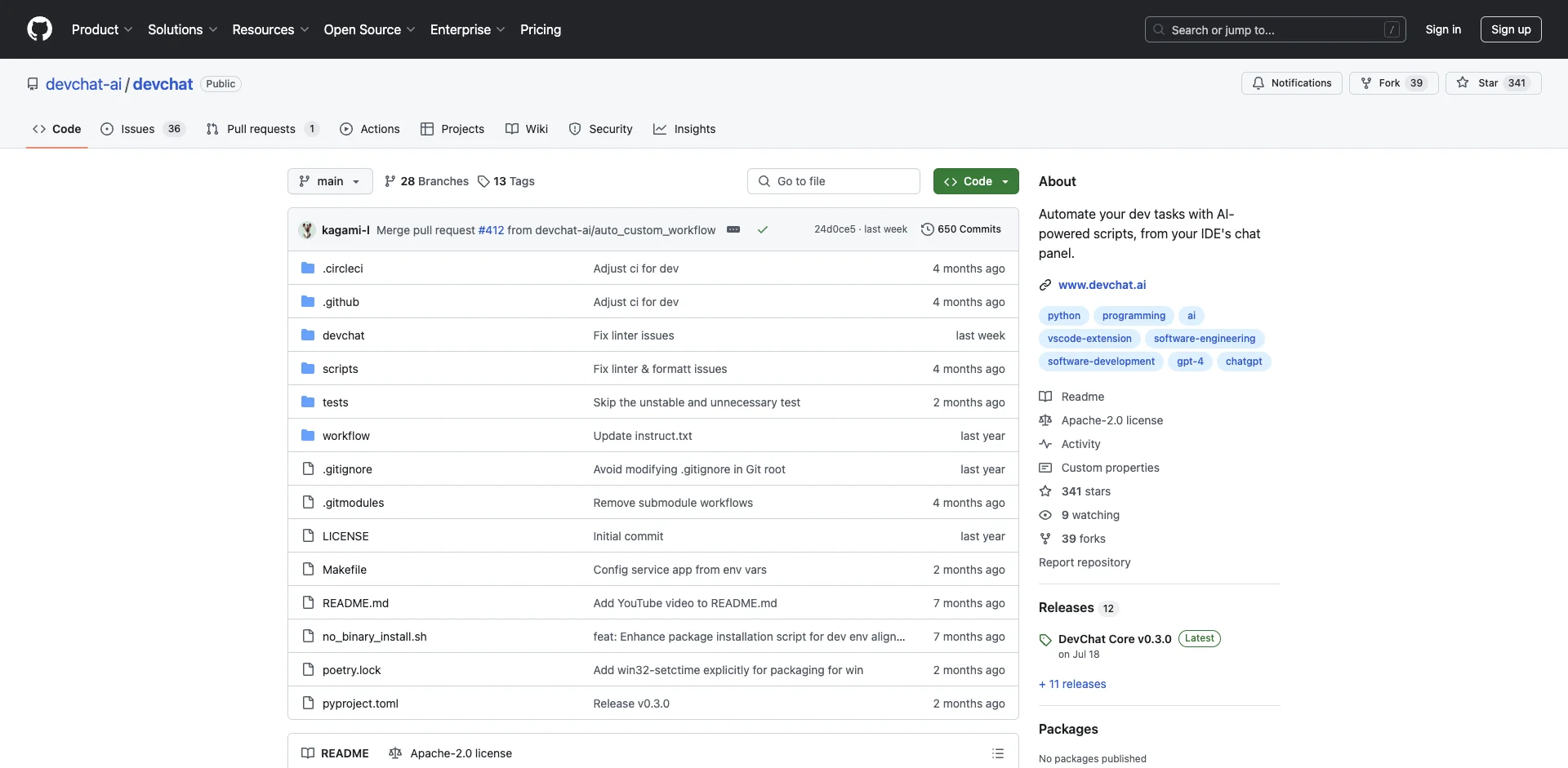Click the link icon beside www.devchat.ai
The width and height of the screenshot is (1568, 768).
(1045, 285)
